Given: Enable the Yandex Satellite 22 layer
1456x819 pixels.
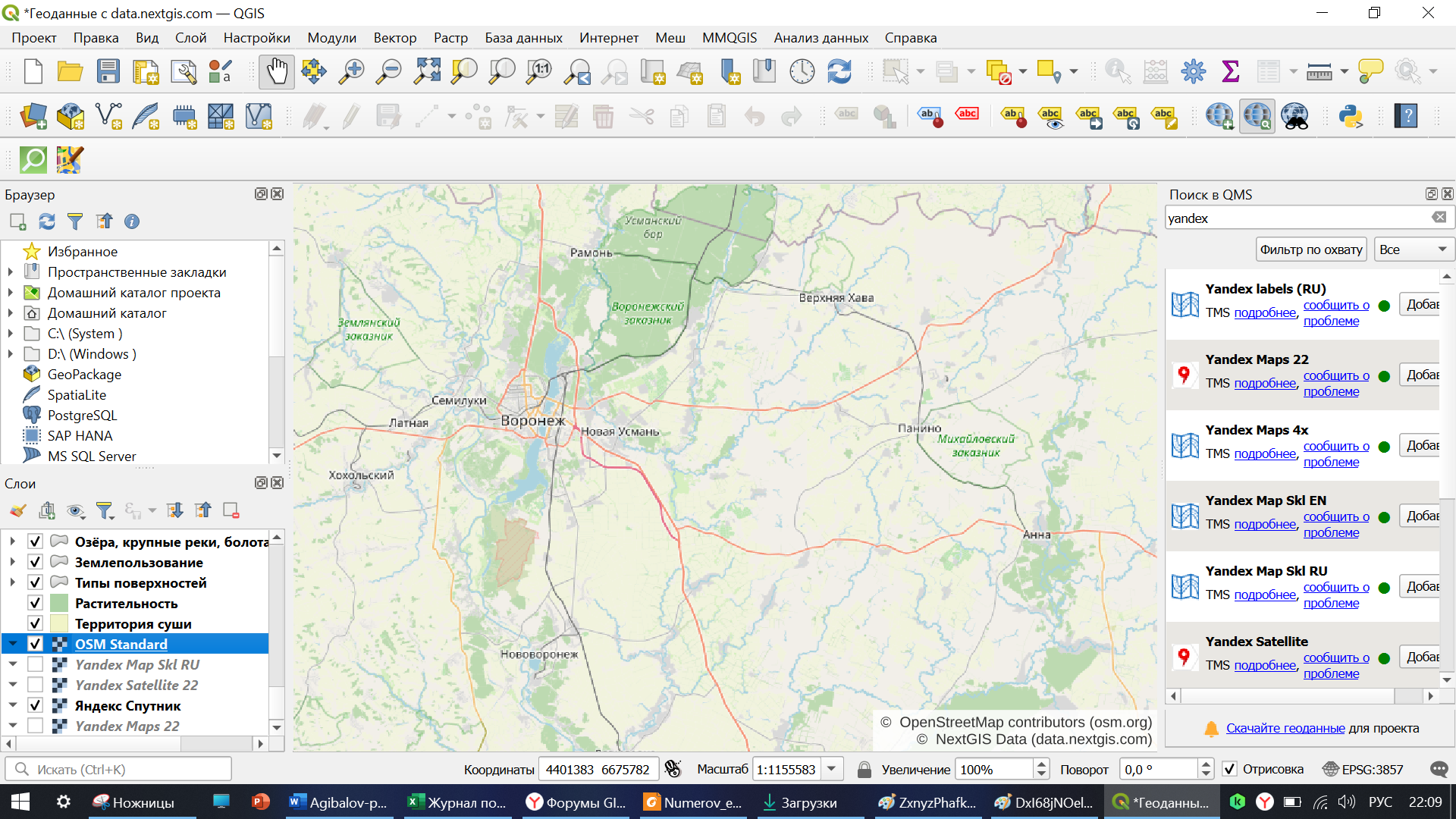Looking at the screenshot, I should [35, 685].
